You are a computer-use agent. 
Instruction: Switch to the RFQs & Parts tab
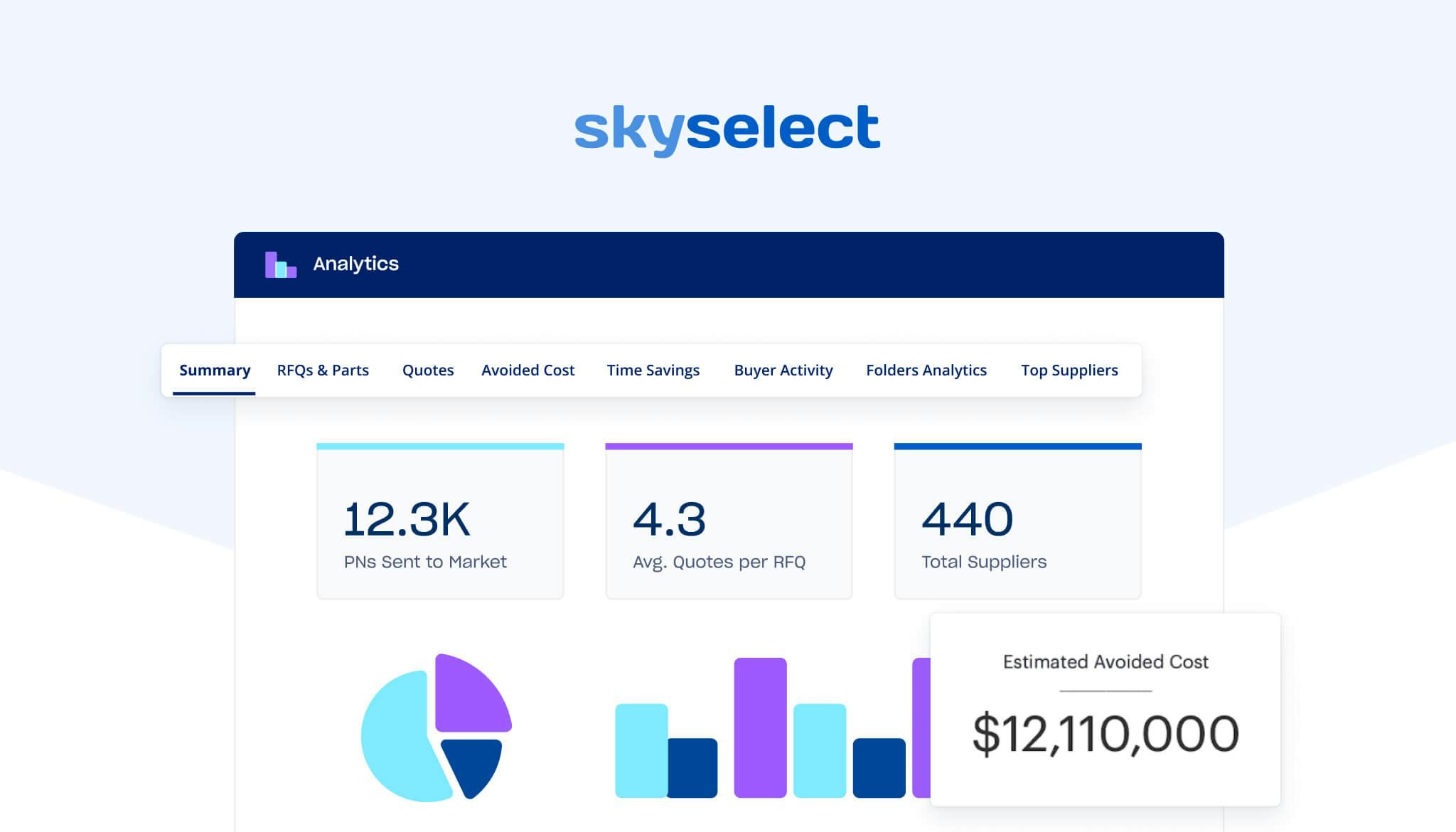click(x=323, y=370)
